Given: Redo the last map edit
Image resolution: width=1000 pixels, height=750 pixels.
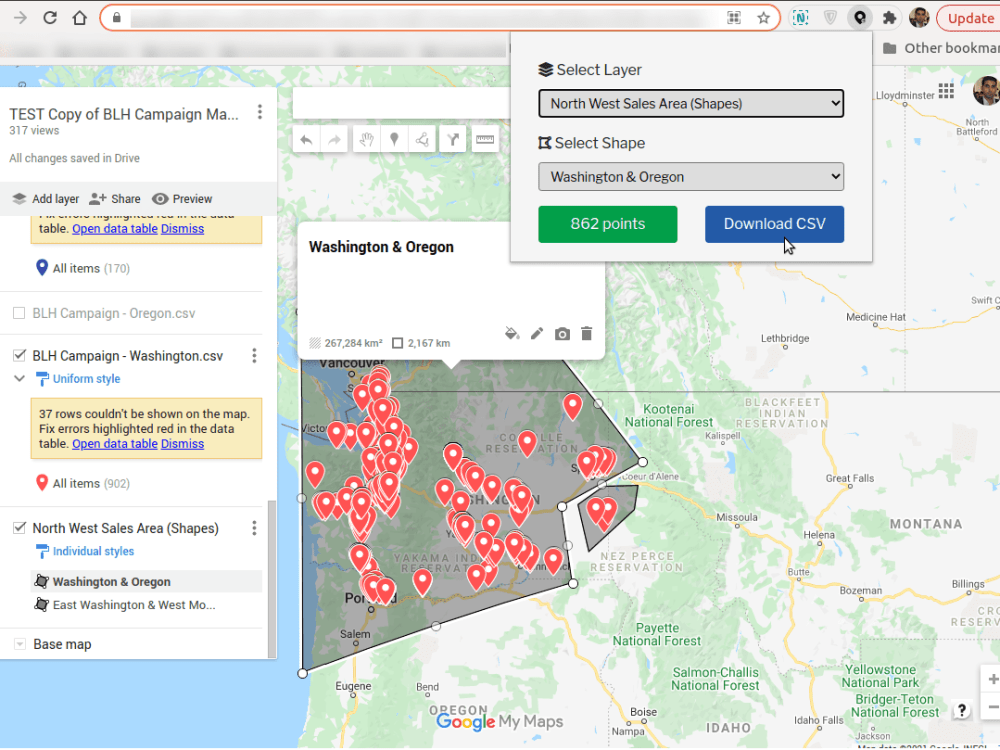Looking at the screenshot, I should click(334, 140).
